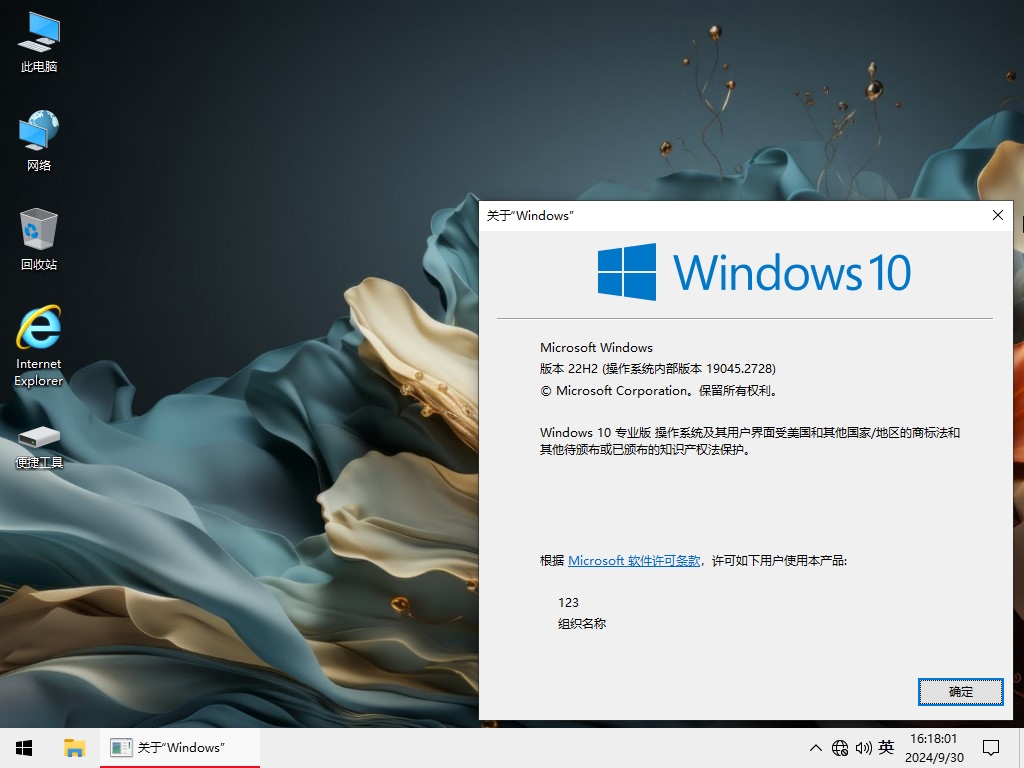This screenshot has width=1024, height=768.
Task: Select the Internet Explorer desktop icon
Action: 39,346
